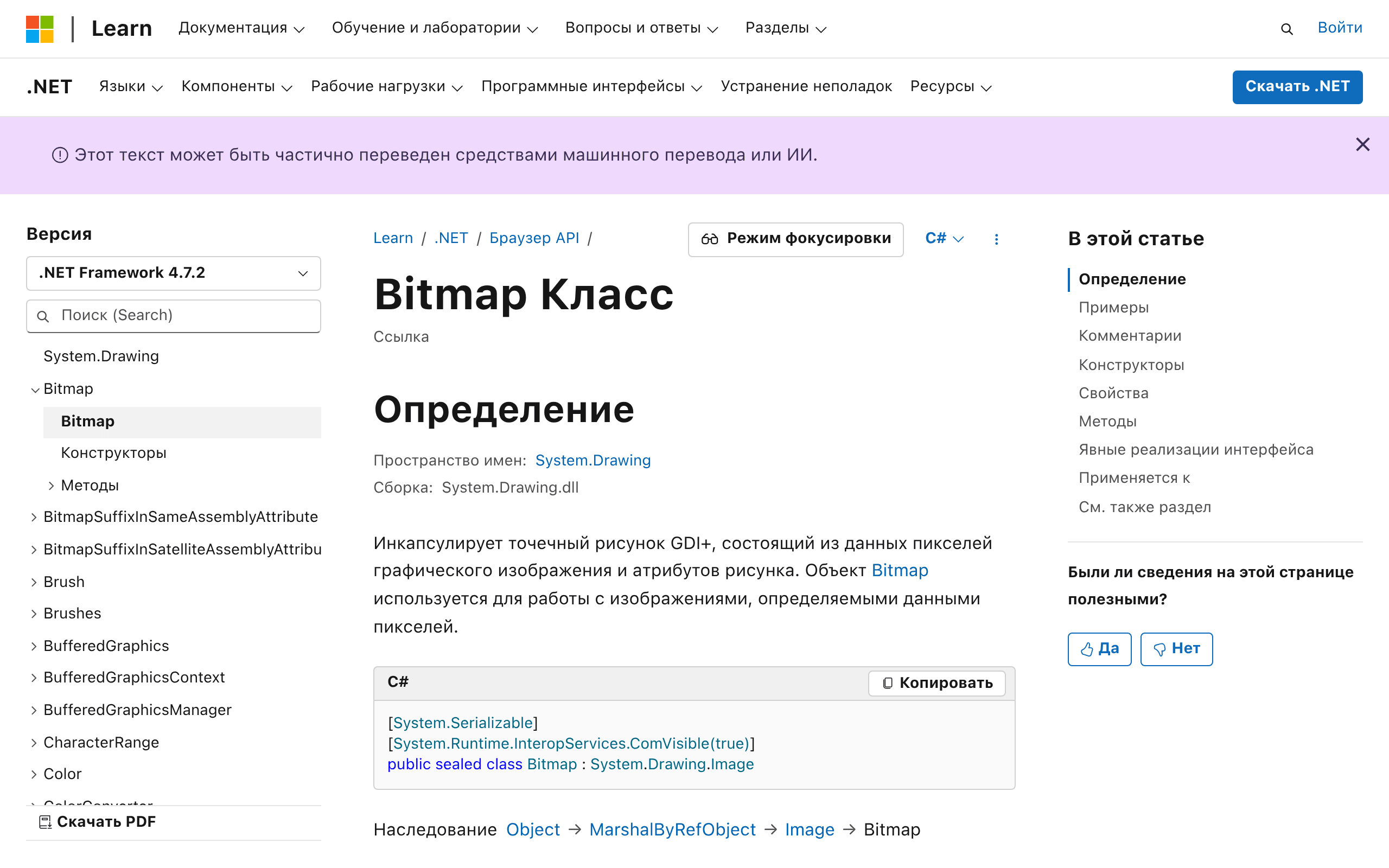Expand the BufferedGraphicsManager node
The image size is (1389, 868).
click(34, 710)
